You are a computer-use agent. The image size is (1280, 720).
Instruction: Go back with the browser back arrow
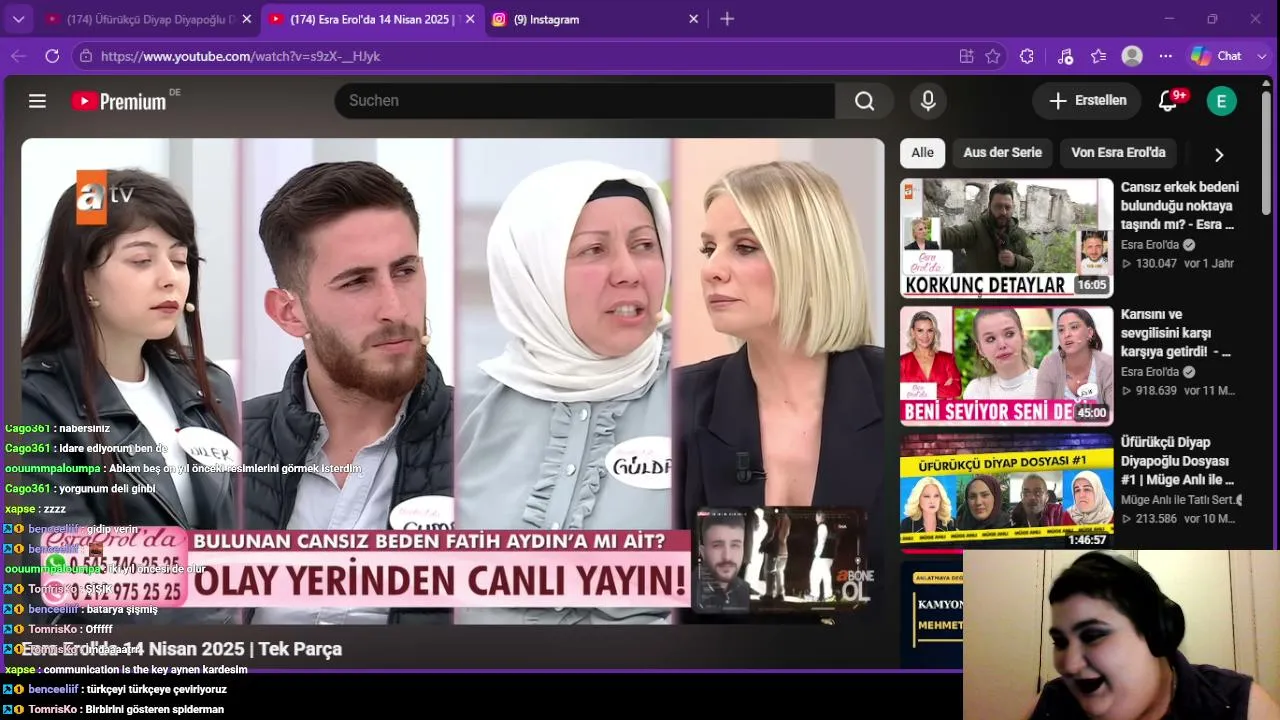pos(18,56)
